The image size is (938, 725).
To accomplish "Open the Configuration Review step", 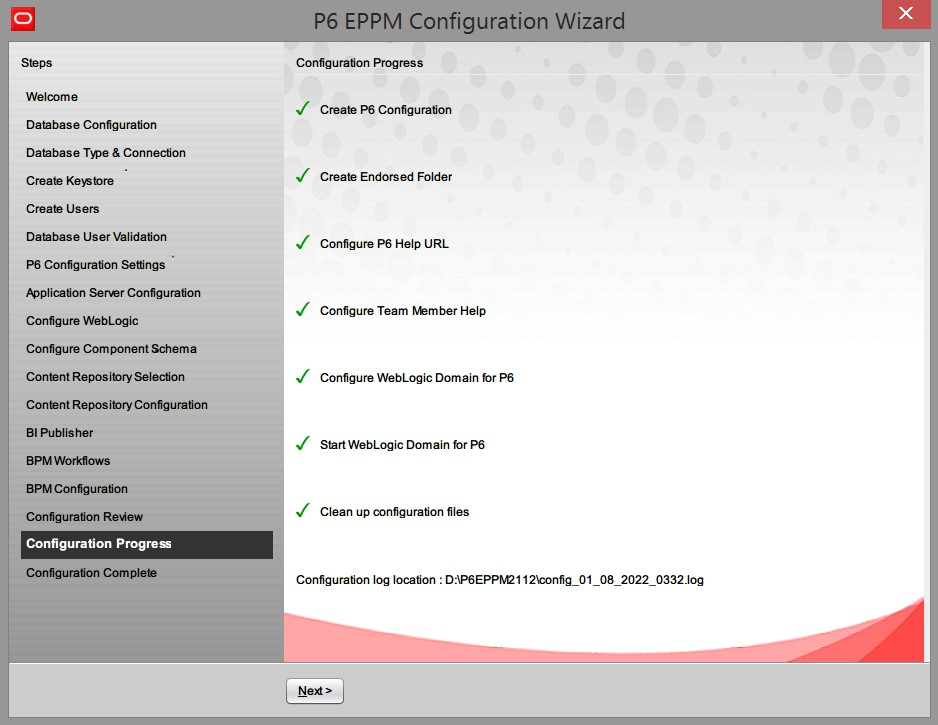I will [84, 517].
